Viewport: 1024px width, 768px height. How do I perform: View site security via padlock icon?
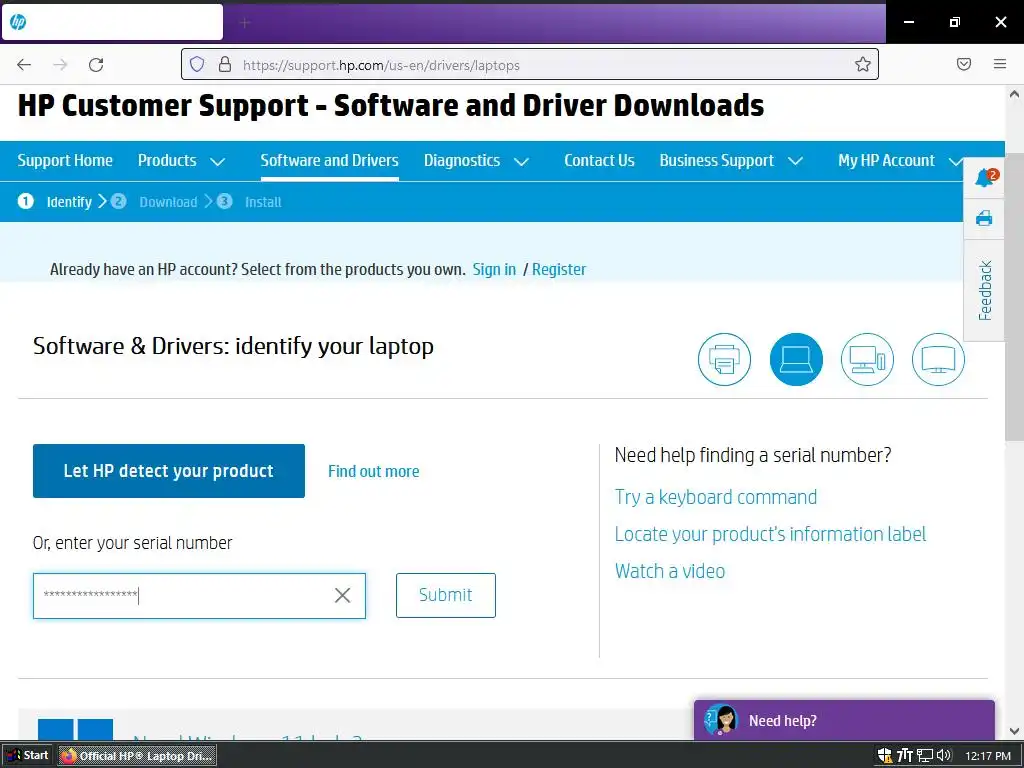coord(225,64)
